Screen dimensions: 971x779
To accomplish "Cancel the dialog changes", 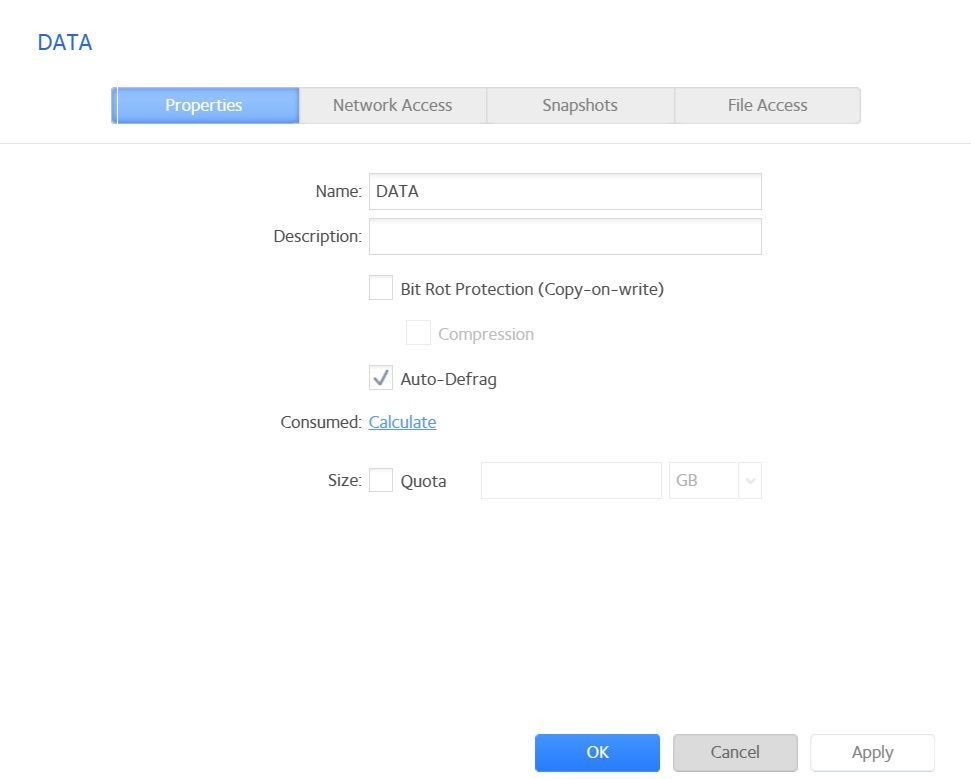I will click(x=735, y=752).
